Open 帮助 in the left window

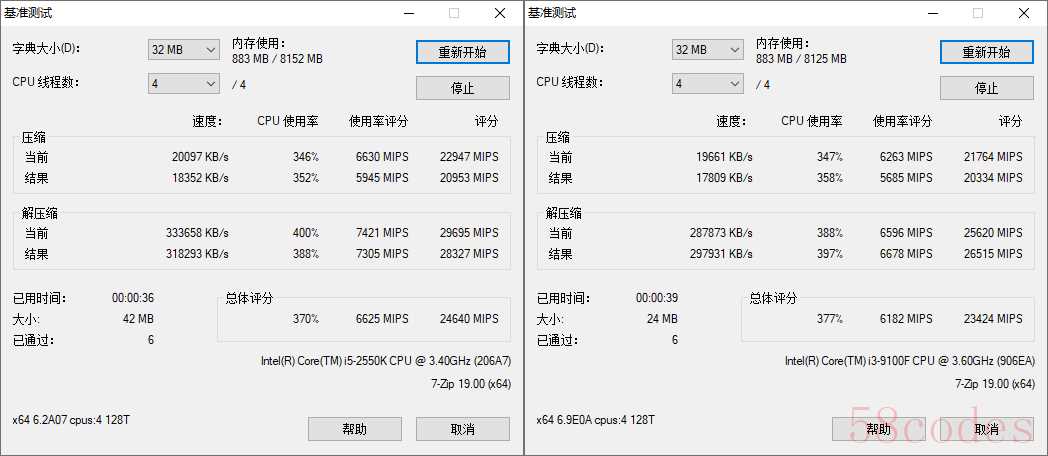[355, 429]
